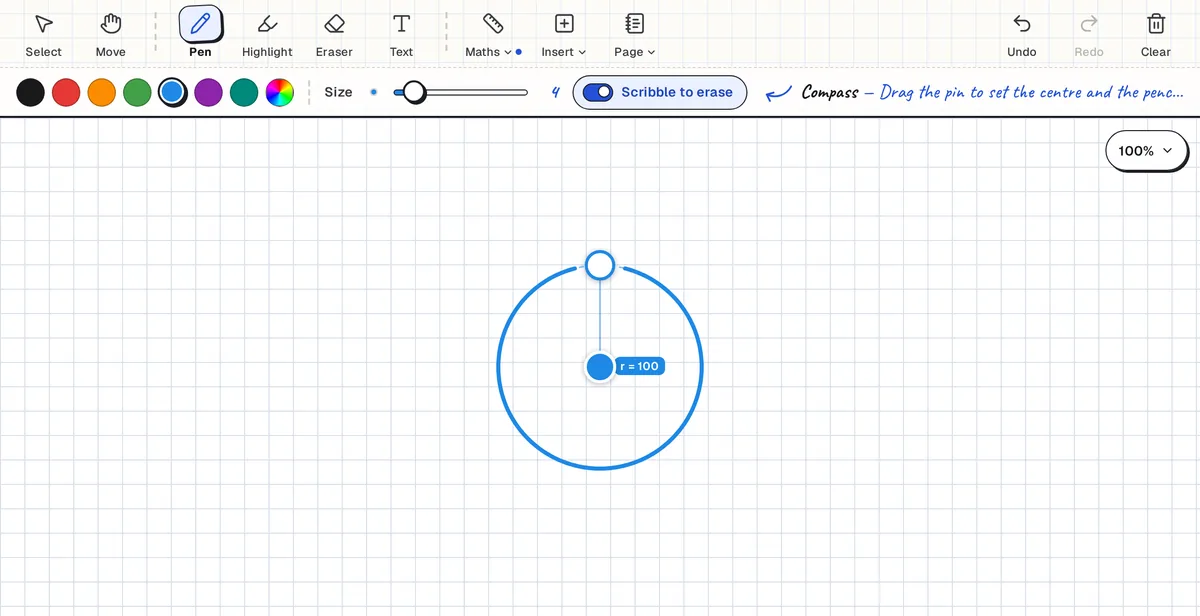1200x616 pixels.
Task: Activate the Move hand tool
Action: pyautogui.click(x=111, y=35)
